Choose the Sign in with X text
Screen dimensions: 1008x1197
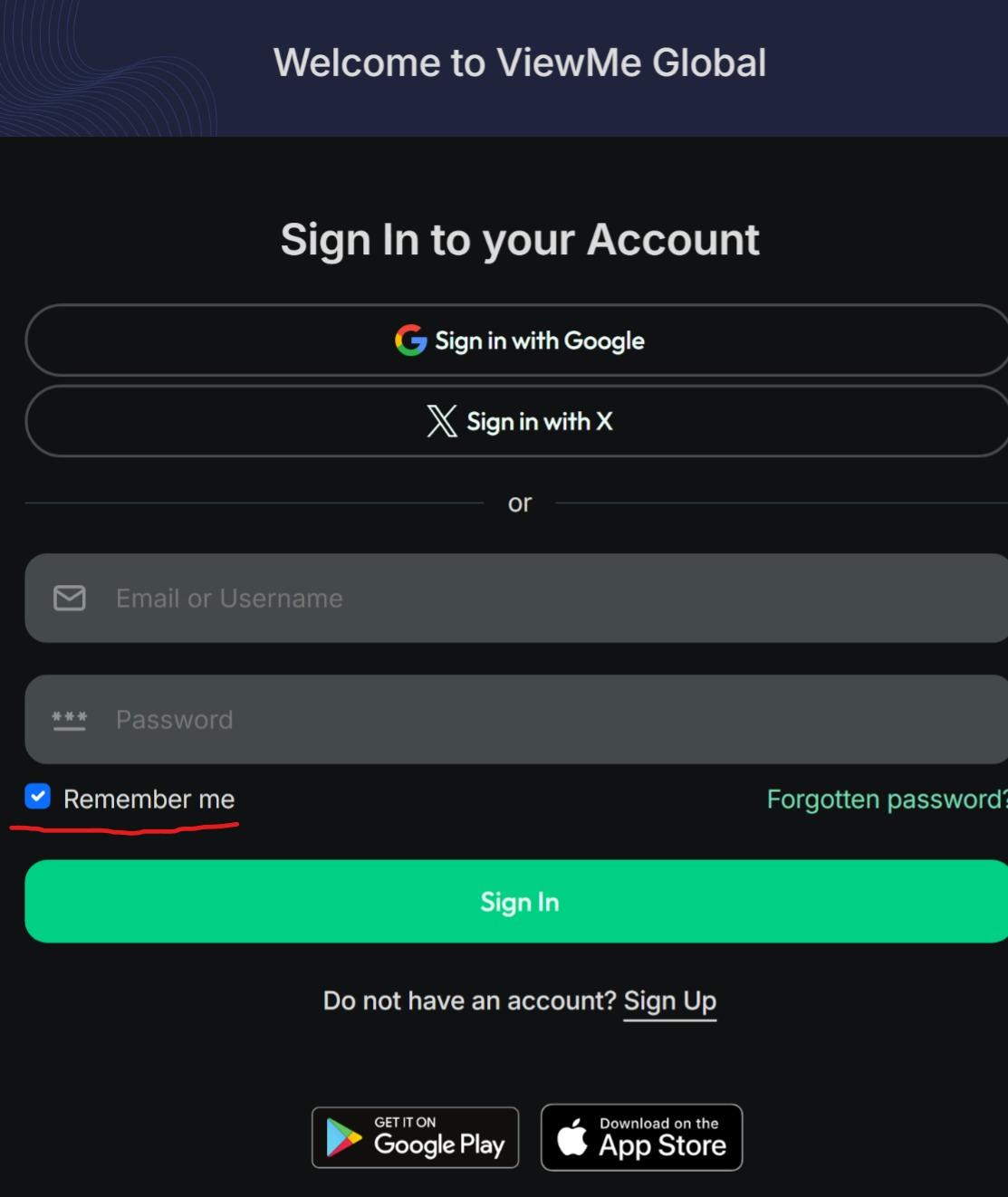point(540,421)
